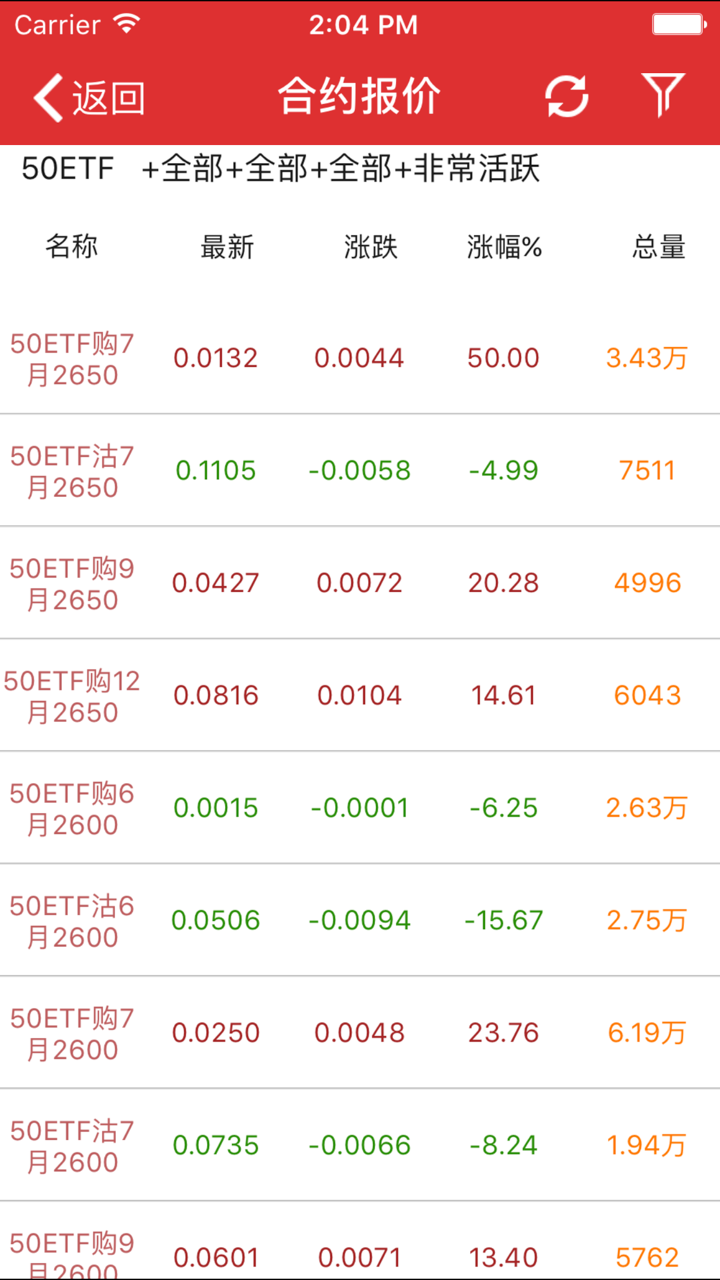
Task: Tap the back chevron arrow
Action: (x=48, y=97)
